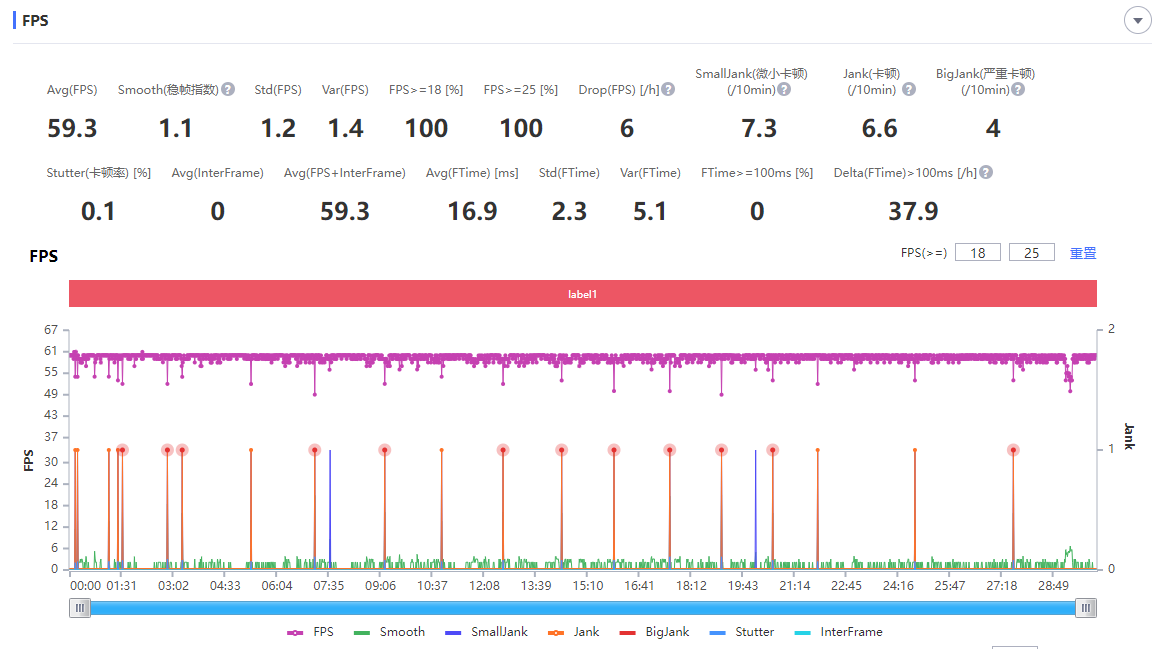Collapse the FPS panel with top-right arrow

click(x=1137, y=20)
